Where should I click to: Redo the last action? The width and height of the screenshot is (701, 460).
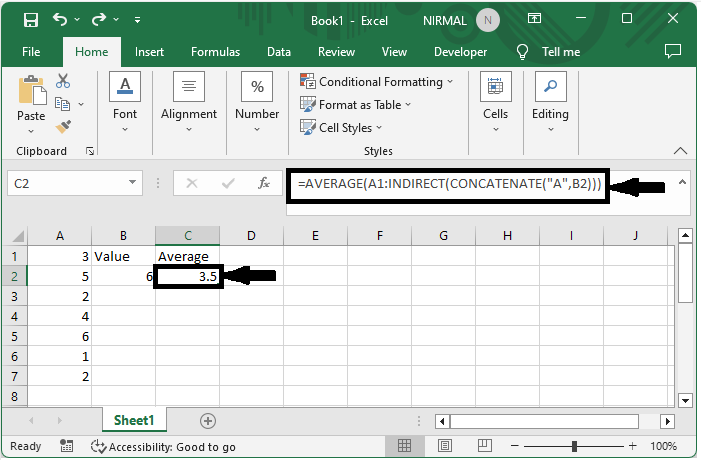98,19
